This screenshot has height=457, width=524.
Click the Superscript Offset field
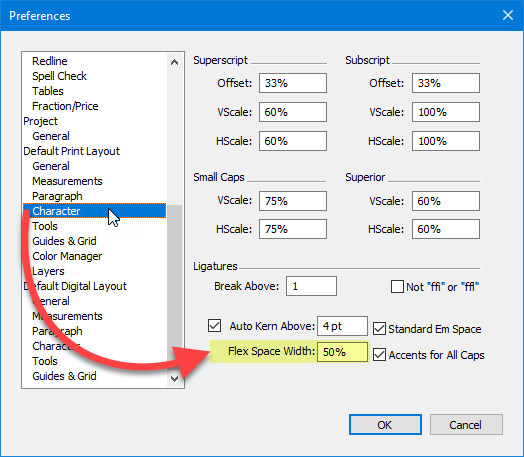pos(293,83)
